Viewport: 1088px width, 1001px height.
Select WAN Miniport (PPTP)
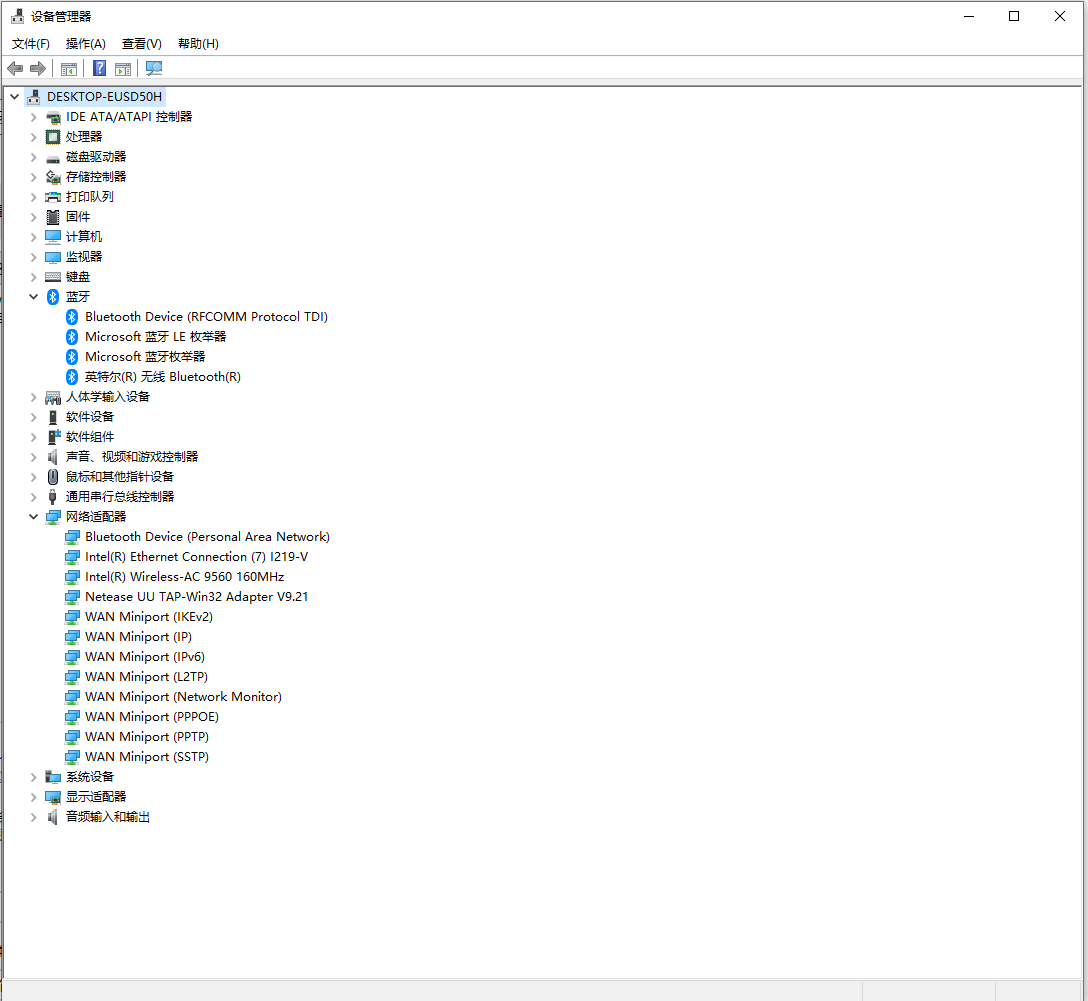point(146,737)
